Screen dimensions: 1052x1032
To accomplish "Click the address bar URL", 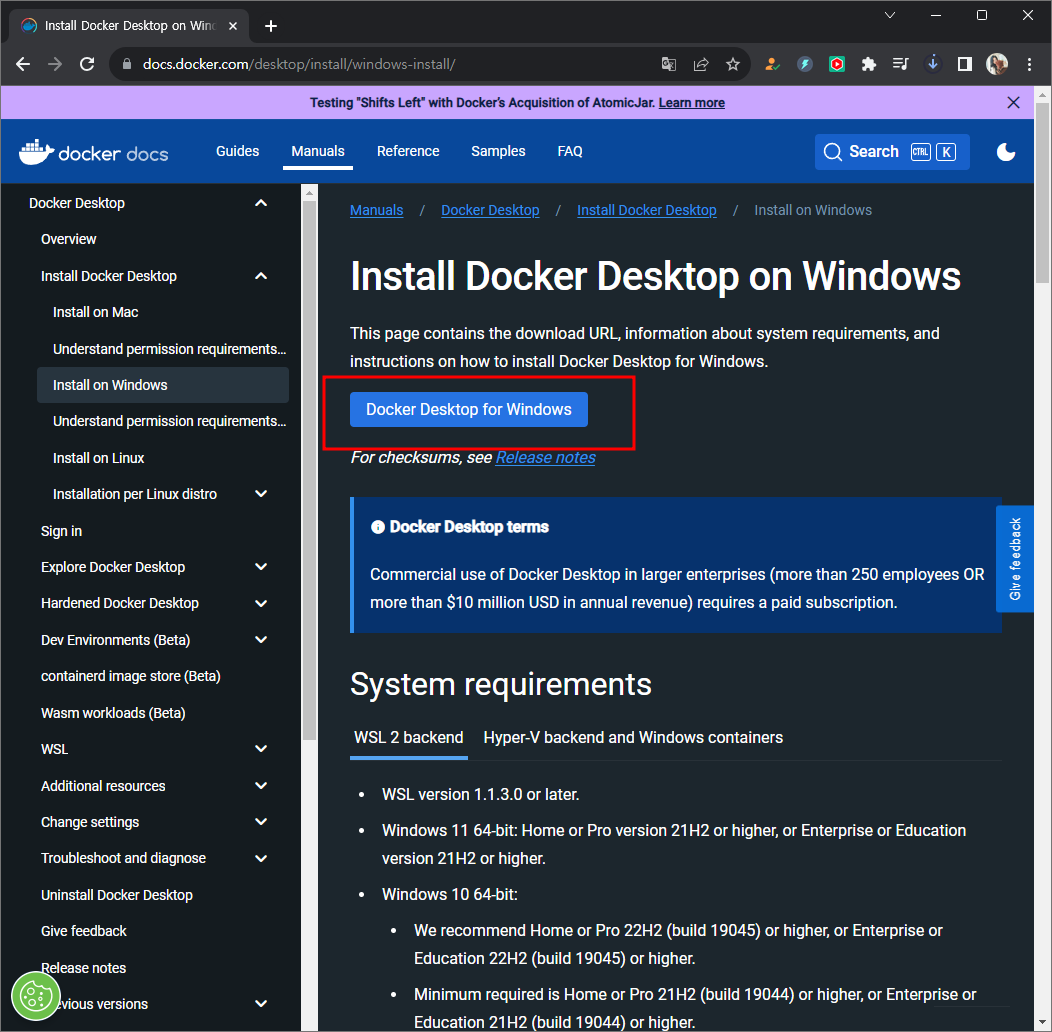I will (x=299, y=64).
